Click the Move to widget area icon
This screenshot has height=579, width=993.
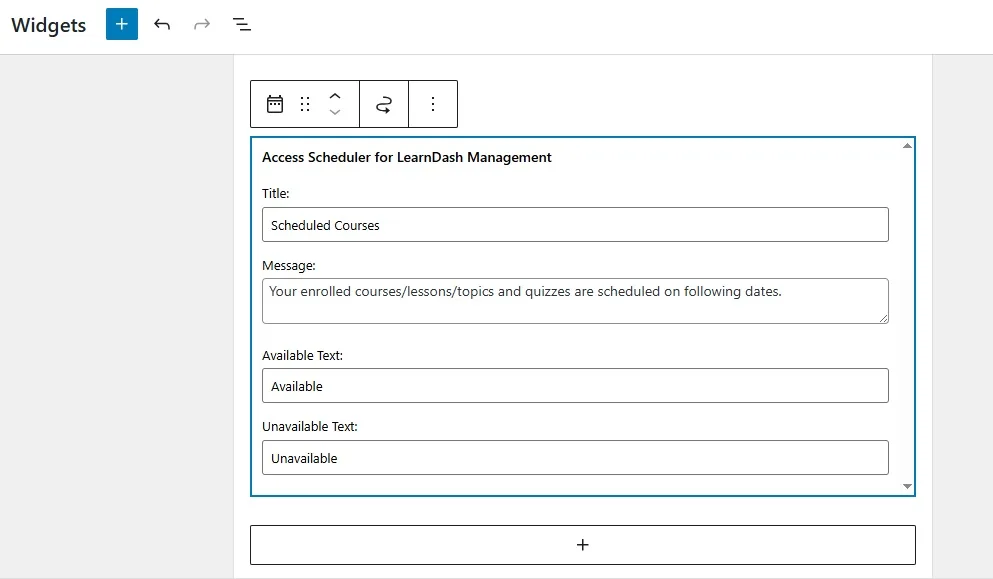384,104
